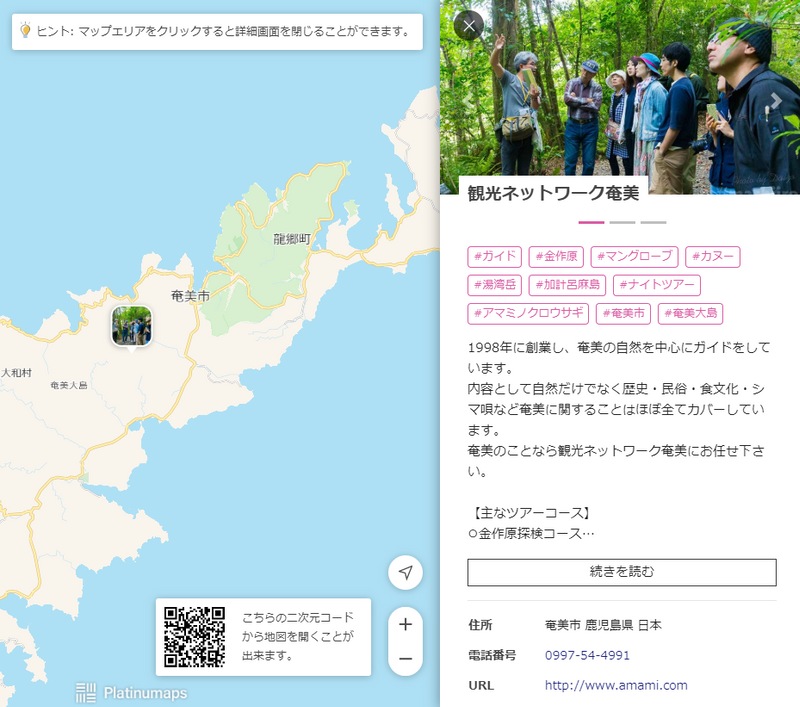Select the second image slide indicator
This screenshot has width=800, height=707.
pos(622,222)
